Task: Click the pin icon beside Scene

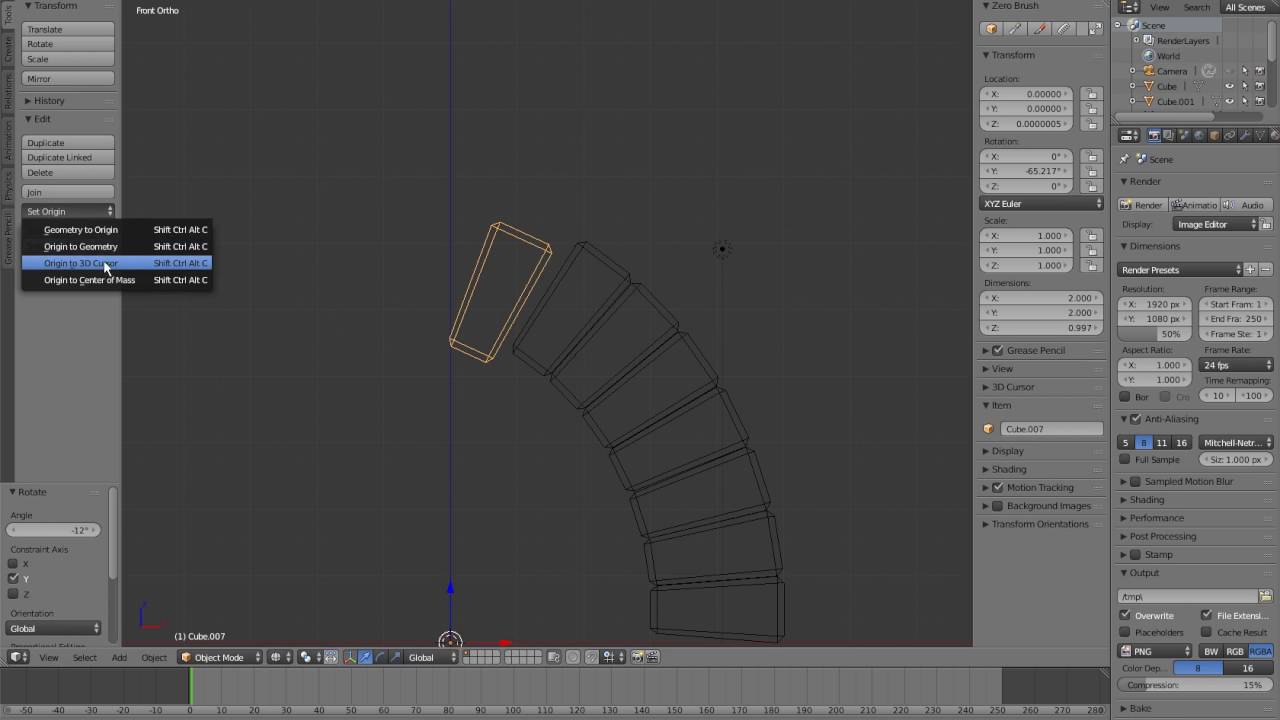Action: [1125, 159]
